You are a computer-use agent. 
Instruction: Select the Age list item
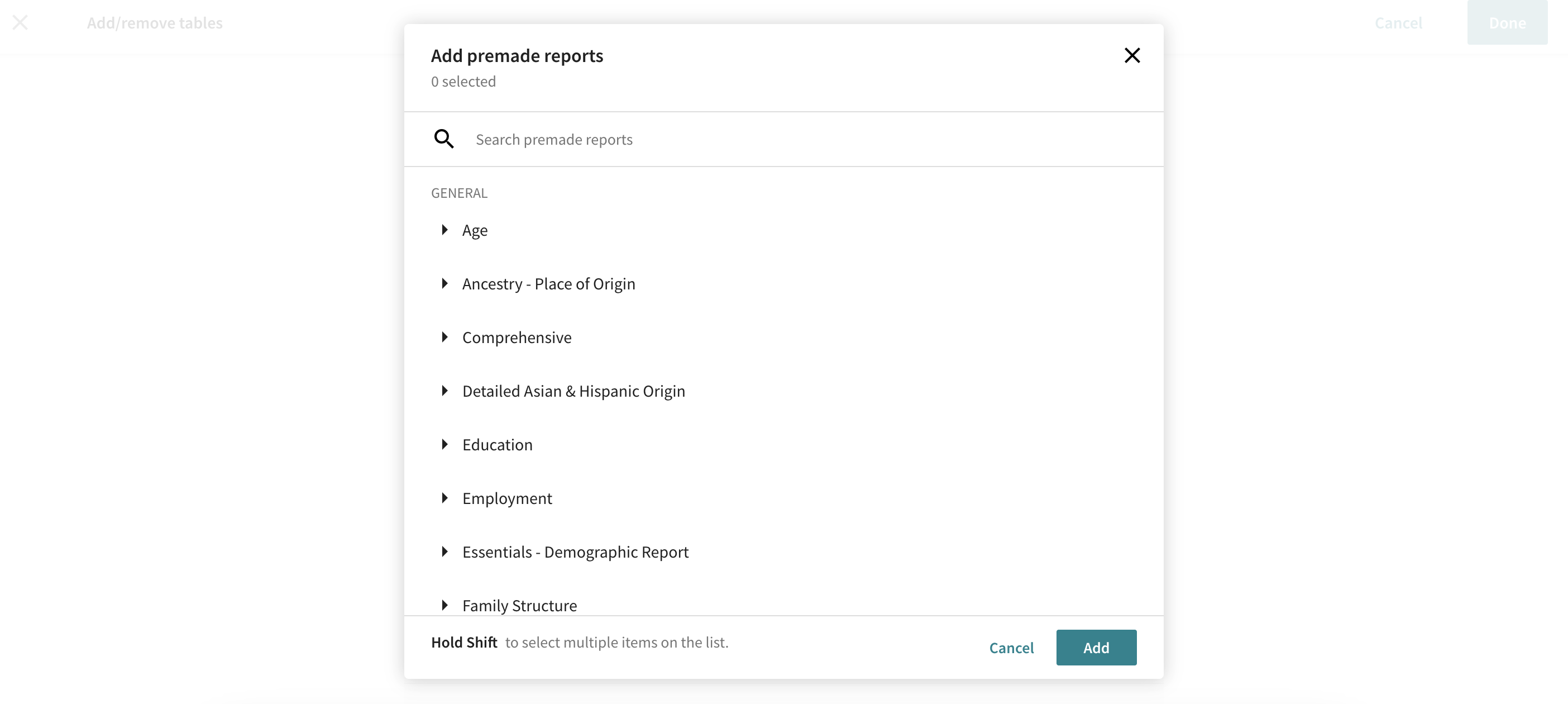475,230
